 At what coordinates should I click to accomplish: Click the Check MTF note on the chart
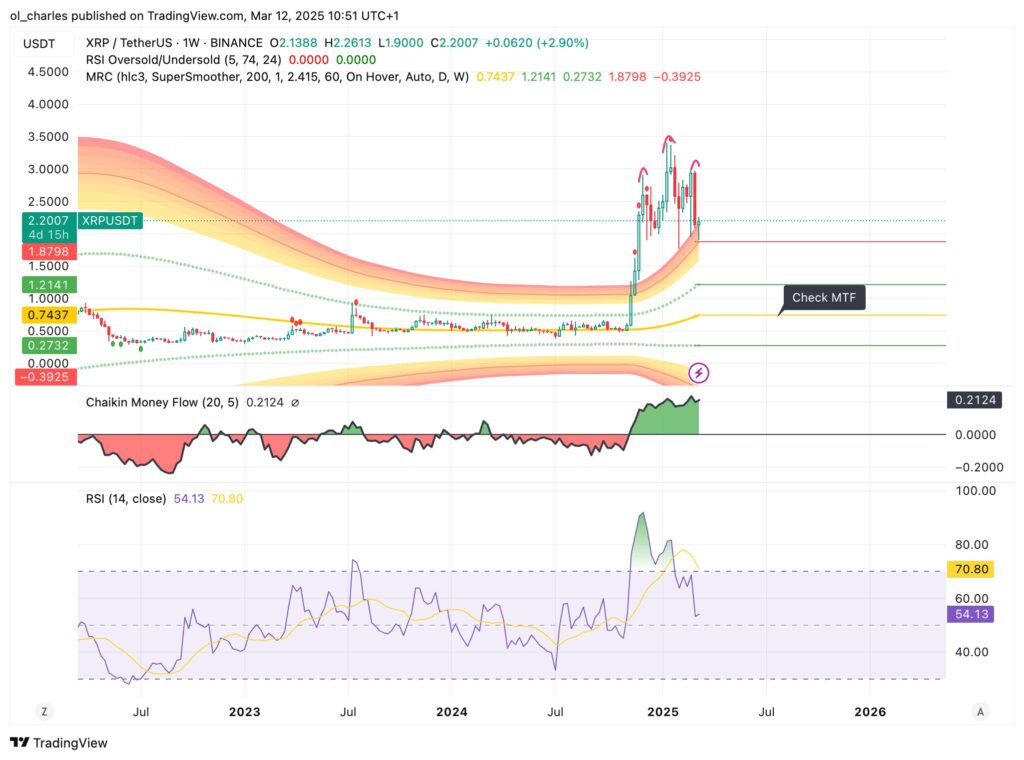tap(824, 297)
